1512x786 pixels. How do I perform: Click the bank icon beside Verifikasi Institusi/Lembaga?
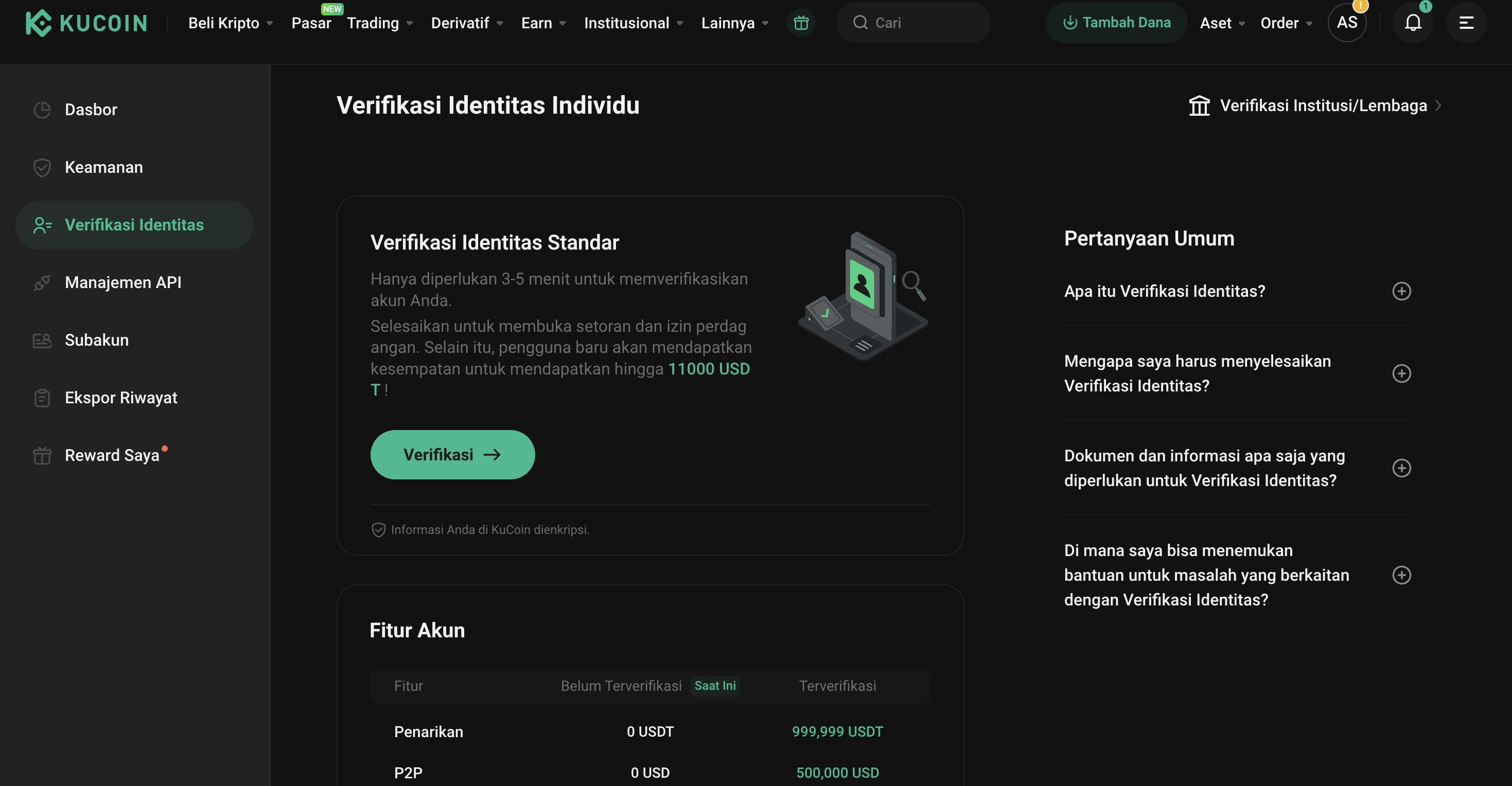tap(1199, 105)
